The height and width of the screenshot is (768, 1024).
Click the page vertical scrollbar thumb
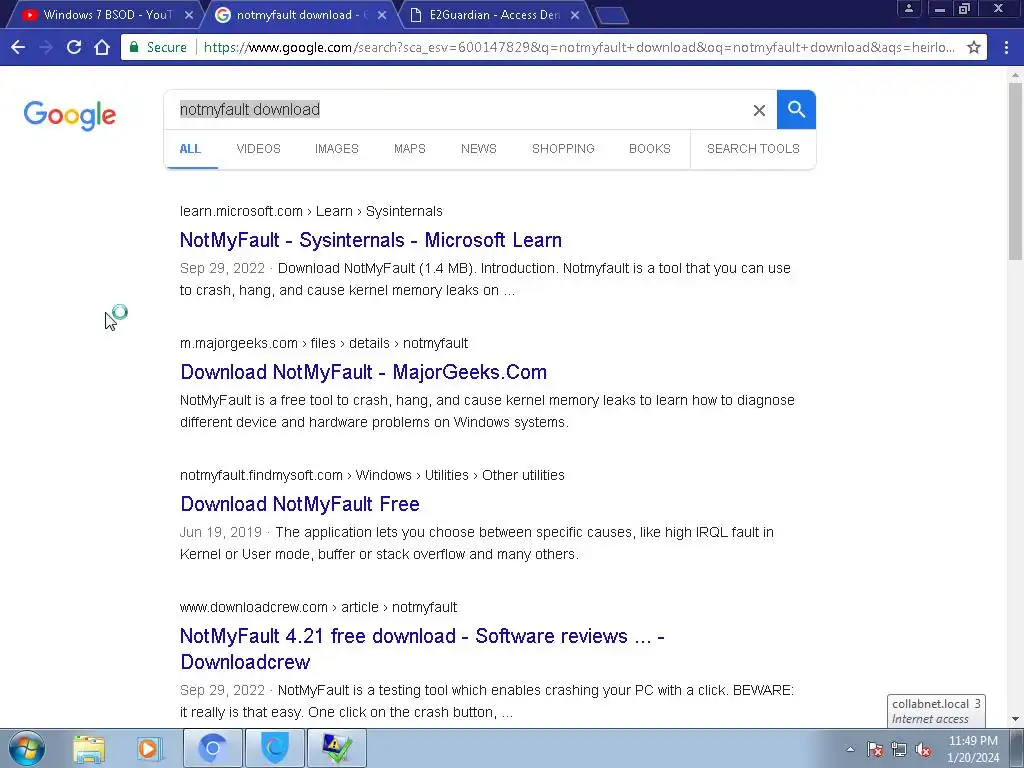click(x=1015, y=171)
